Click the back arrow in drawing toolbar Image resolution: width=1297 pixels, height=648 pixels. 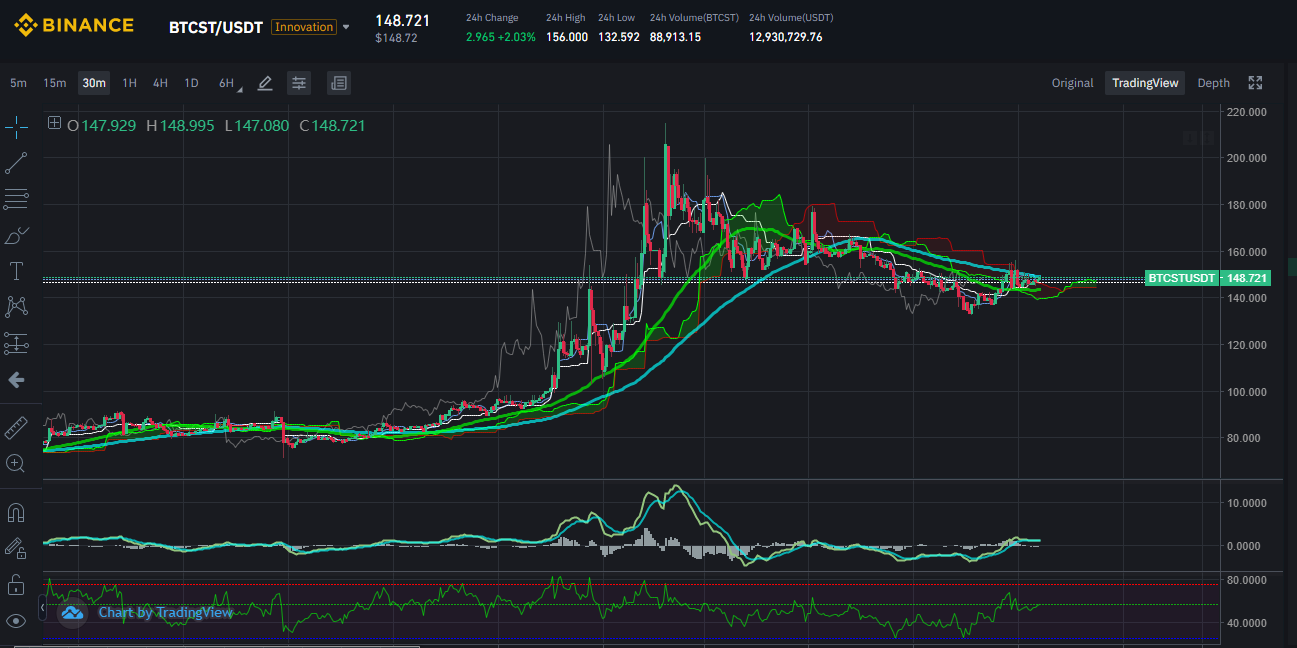16,380
